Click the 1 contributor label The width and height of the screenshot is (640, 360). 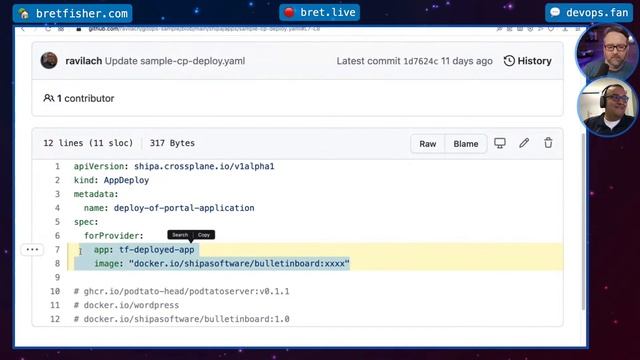(85, 98)
